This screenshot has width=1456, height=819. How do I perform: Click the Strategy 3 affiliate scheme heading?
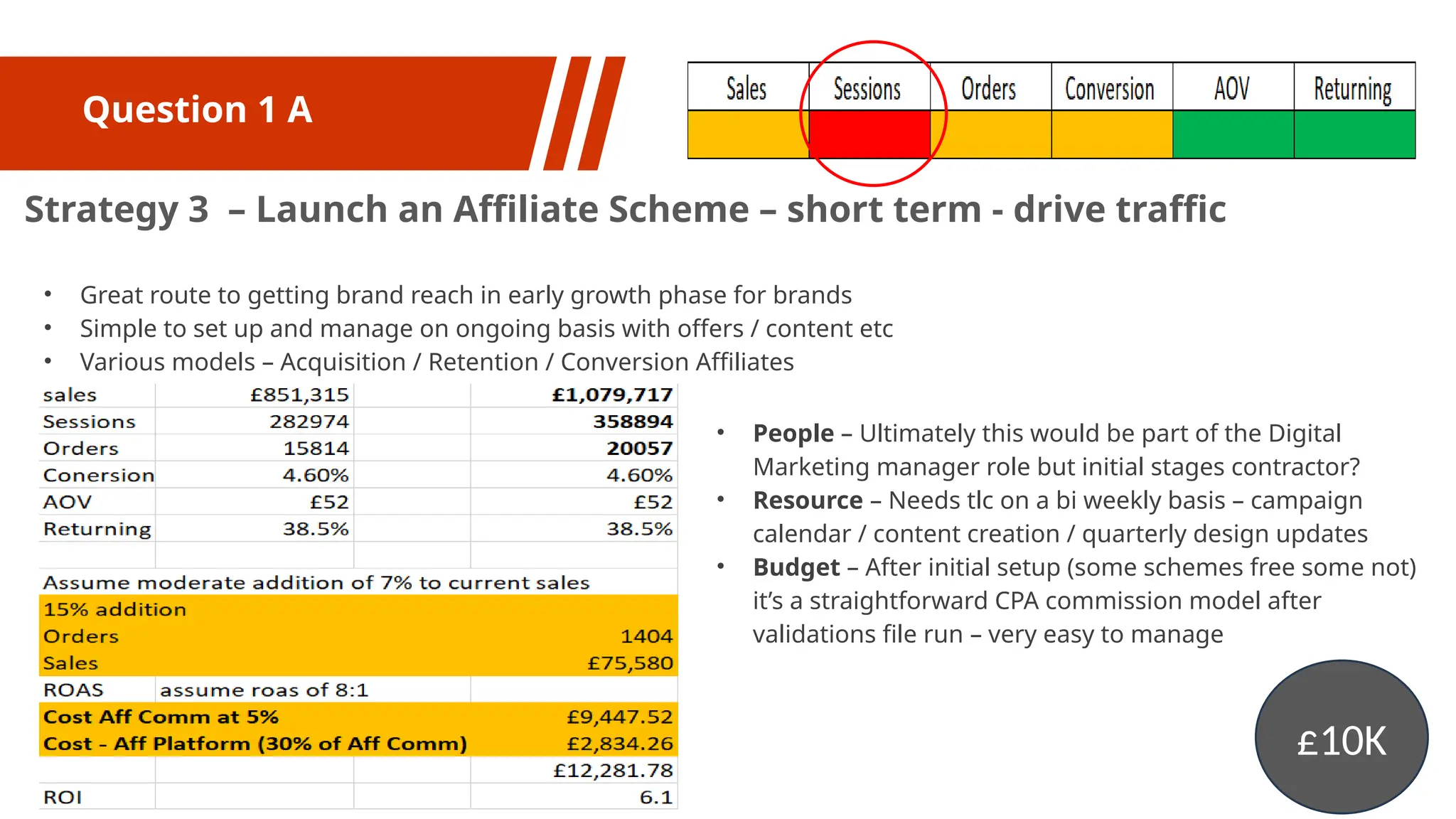click(x=626, y=210)
